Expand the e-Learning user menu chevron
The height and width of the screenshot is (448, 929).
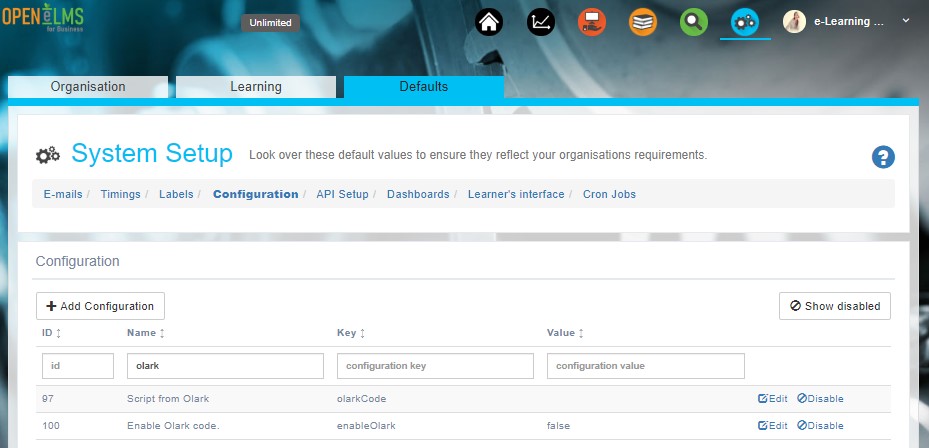906,21
